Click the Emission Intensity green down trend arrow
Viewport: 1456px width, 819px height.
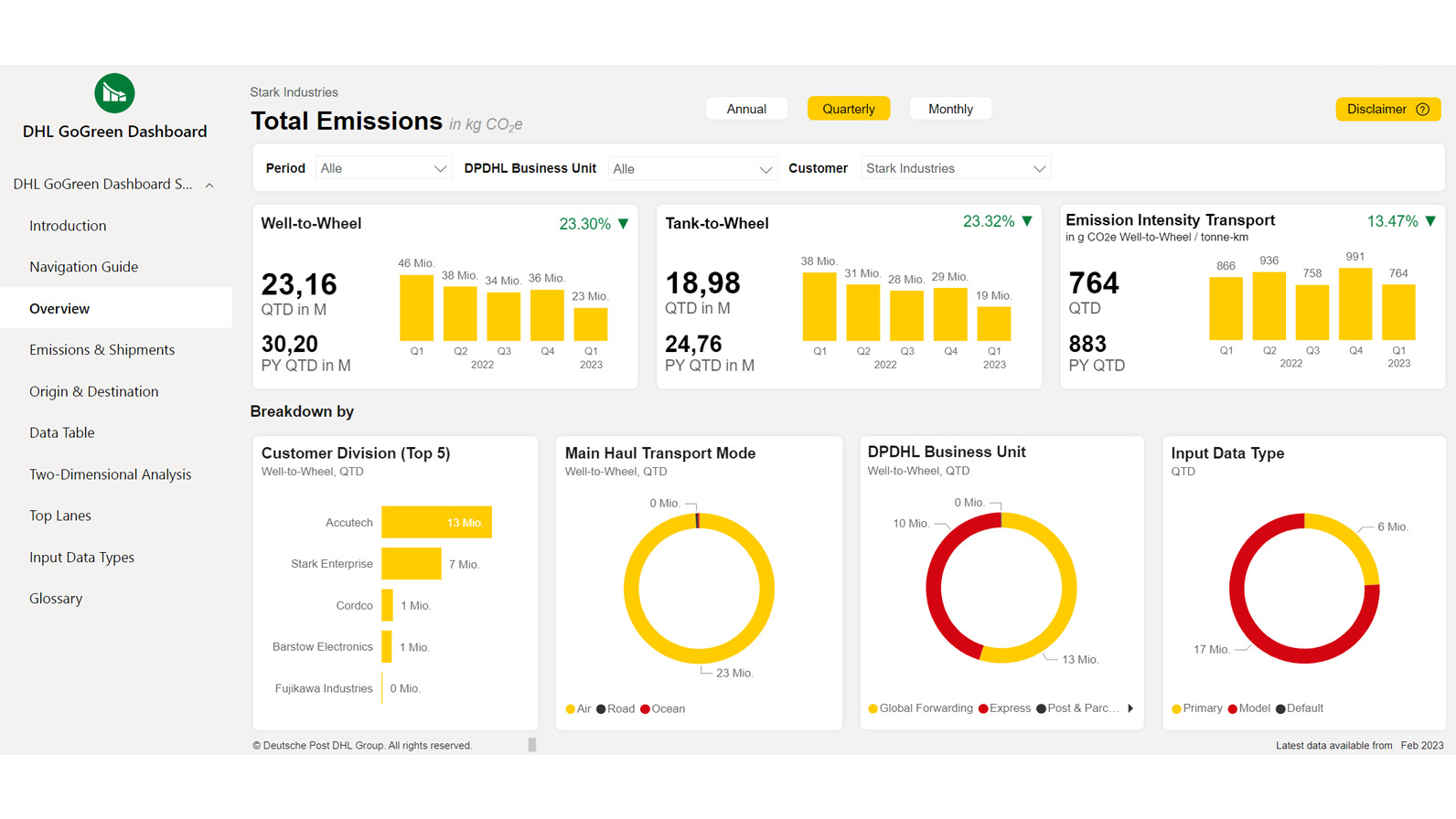pyautogui.click(x=1430, y=221)
